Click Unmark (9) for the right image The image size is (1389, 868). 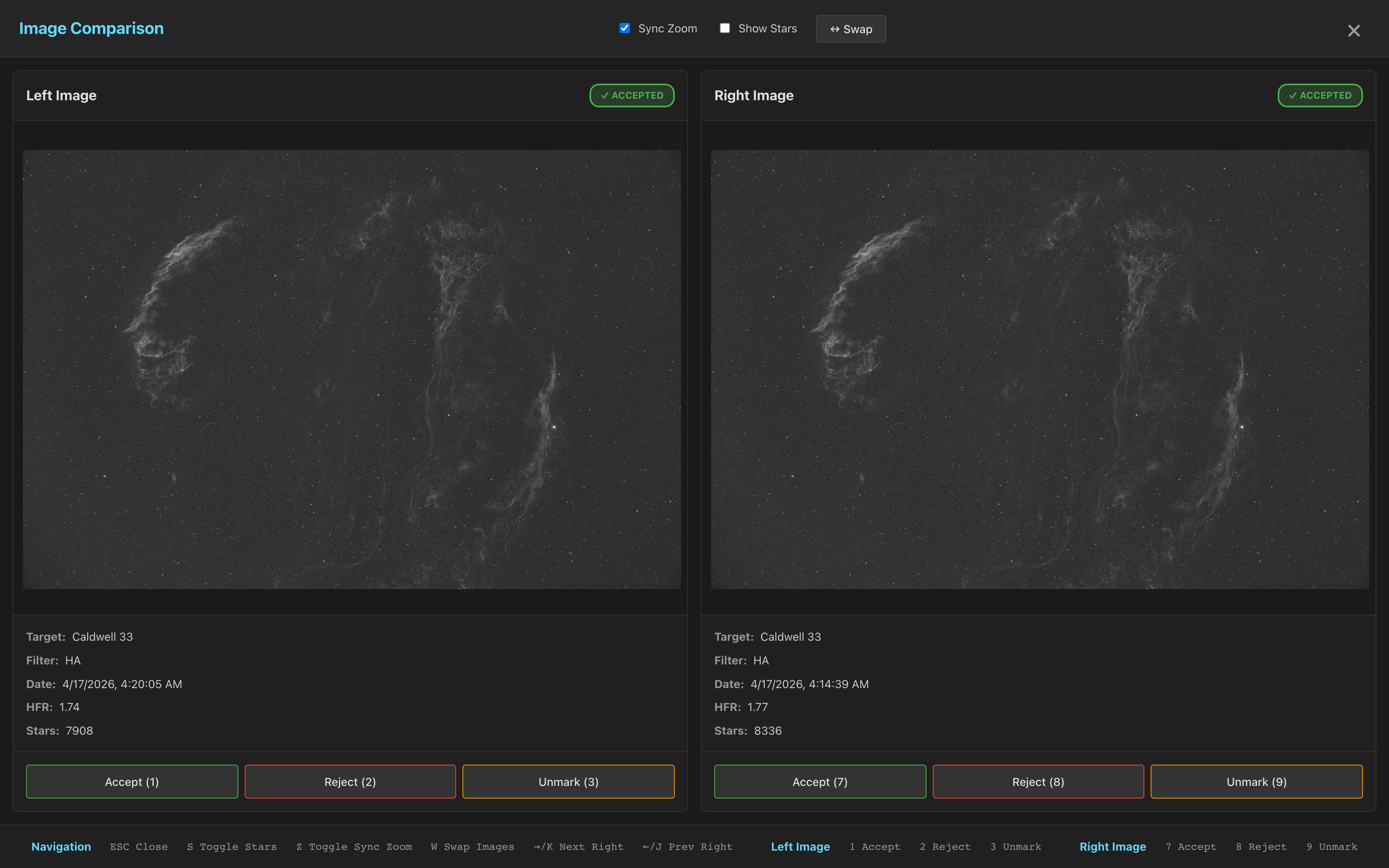coord(1256,781)
